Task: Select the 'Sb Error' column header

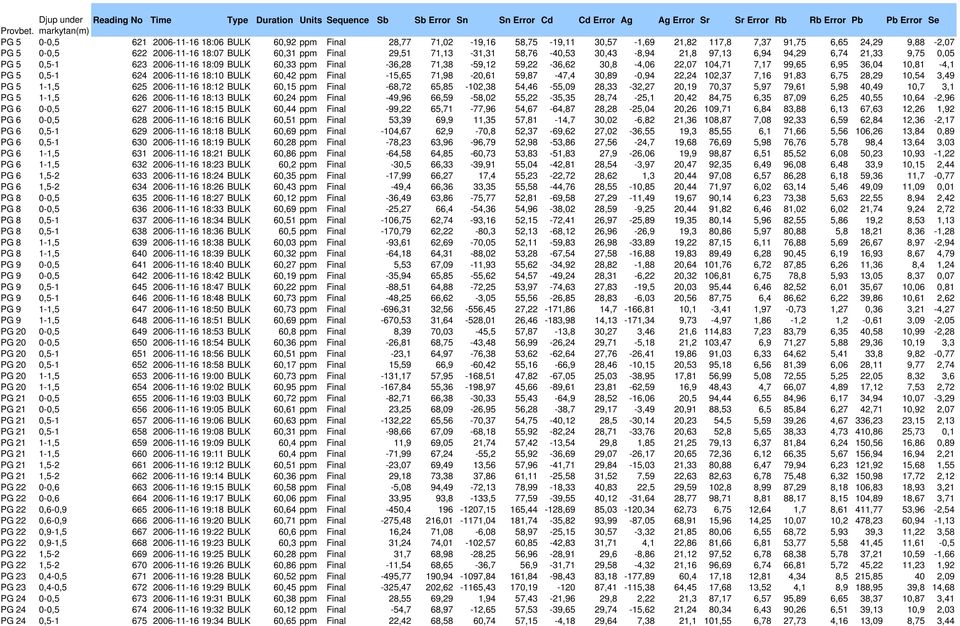Action: click(432, 20)
